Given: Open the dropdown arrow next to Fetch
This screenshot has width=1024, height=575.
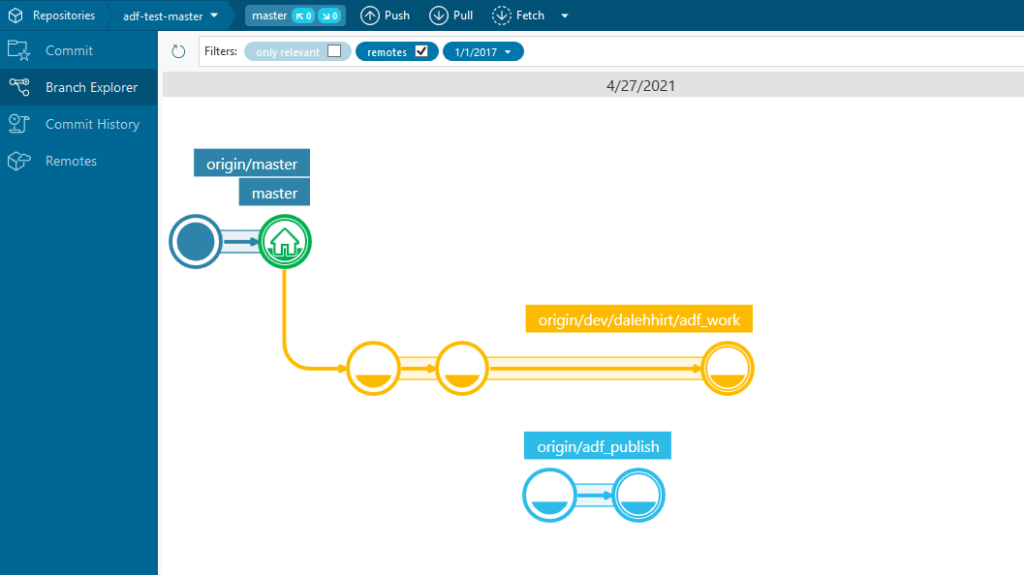Looking at the screenshot, I should coord(564,16).
